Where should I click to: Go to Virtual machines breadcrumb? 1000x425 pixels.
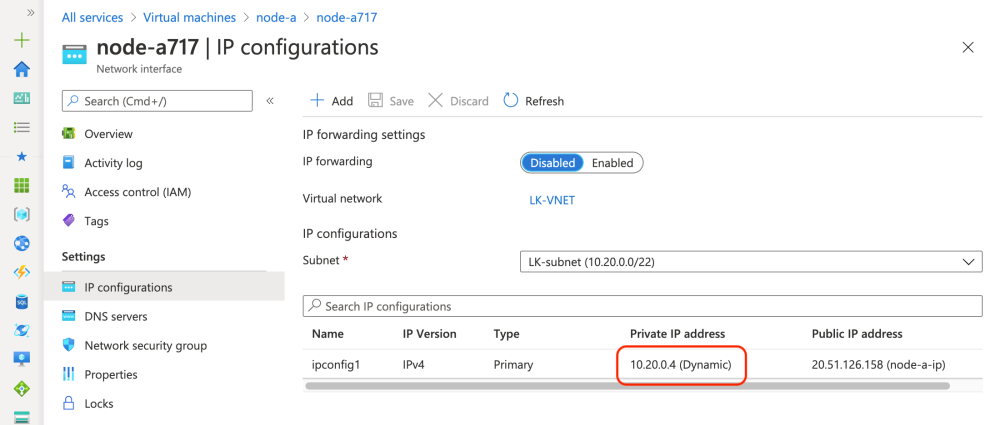pos(189,18)
